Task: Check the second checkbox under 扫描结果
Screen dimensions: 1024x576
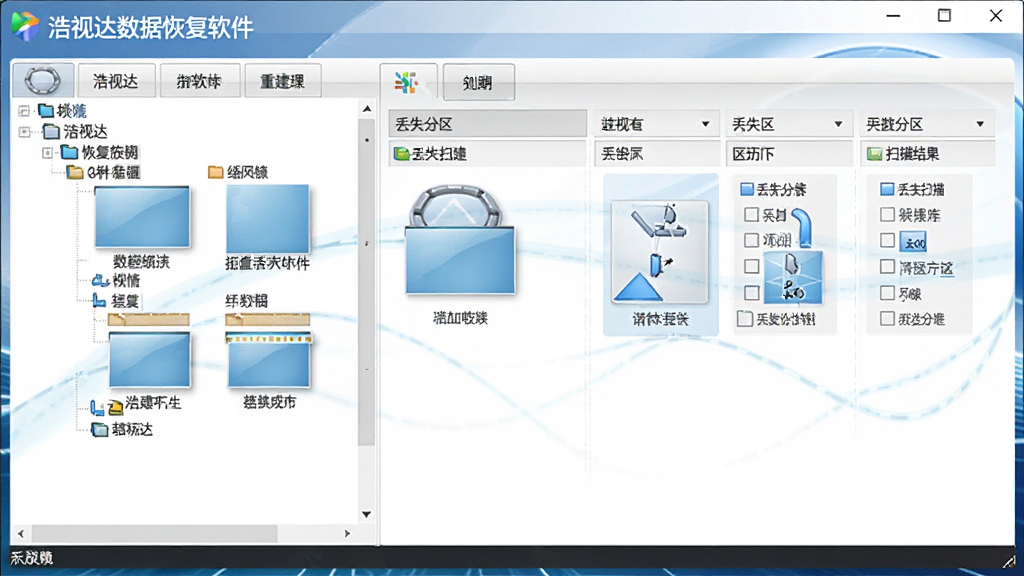Action: point(887,214)
